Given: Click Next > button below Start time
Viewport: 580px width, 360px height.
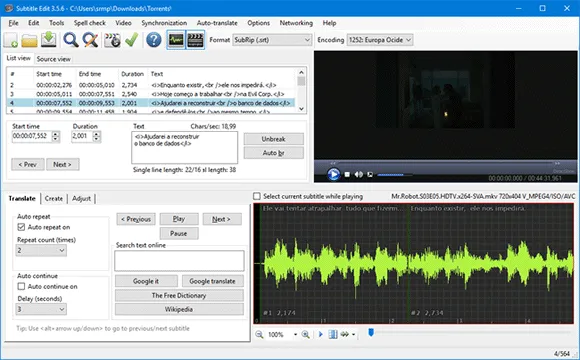Looking at the screenshot, I should click(x=63, y=164).
